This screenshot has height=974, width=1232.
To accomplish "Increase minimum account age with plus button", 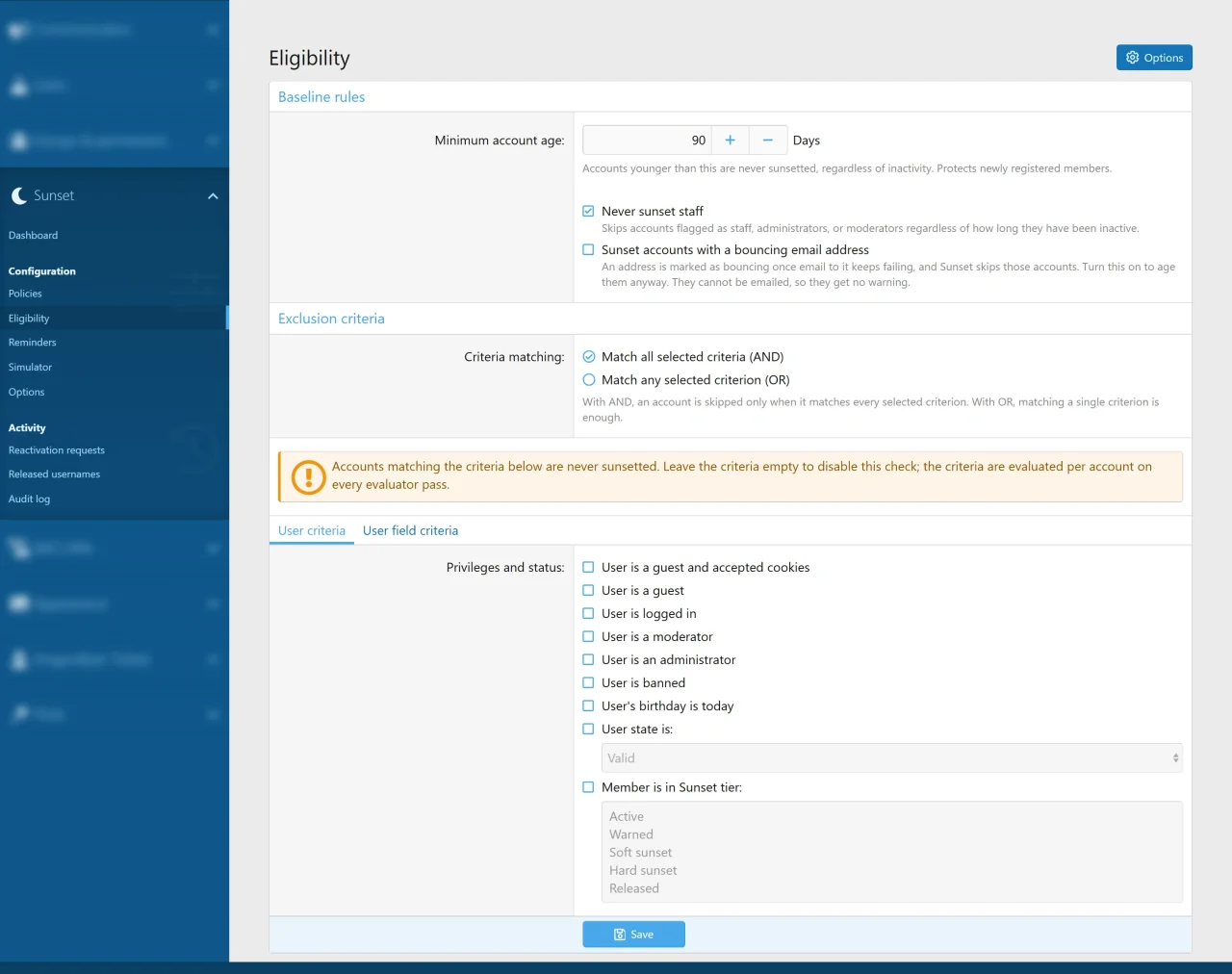I will pyautogui.click(x=731, y=141).
